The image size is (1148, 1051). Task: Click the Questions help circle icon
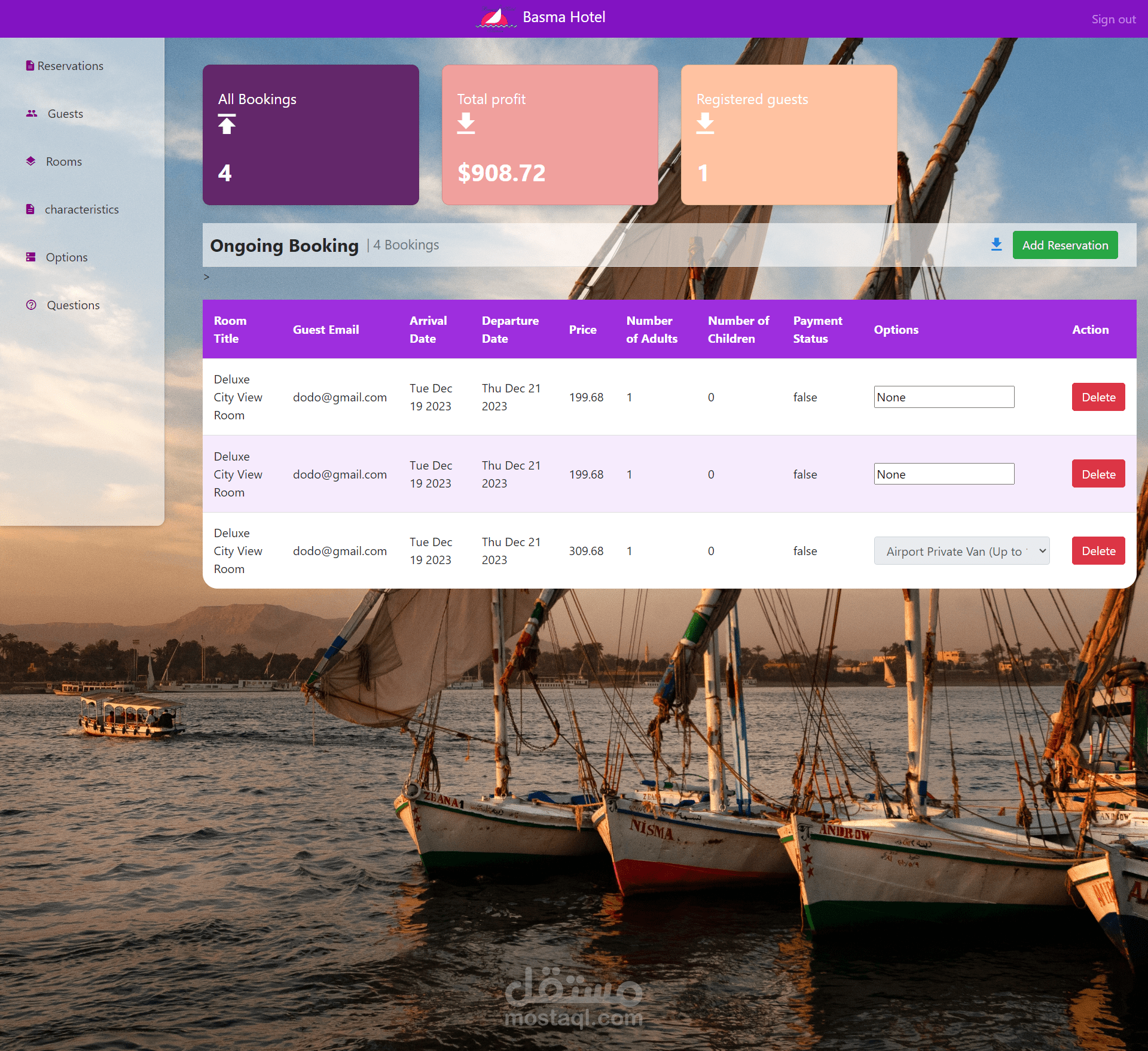click(31, 304)
